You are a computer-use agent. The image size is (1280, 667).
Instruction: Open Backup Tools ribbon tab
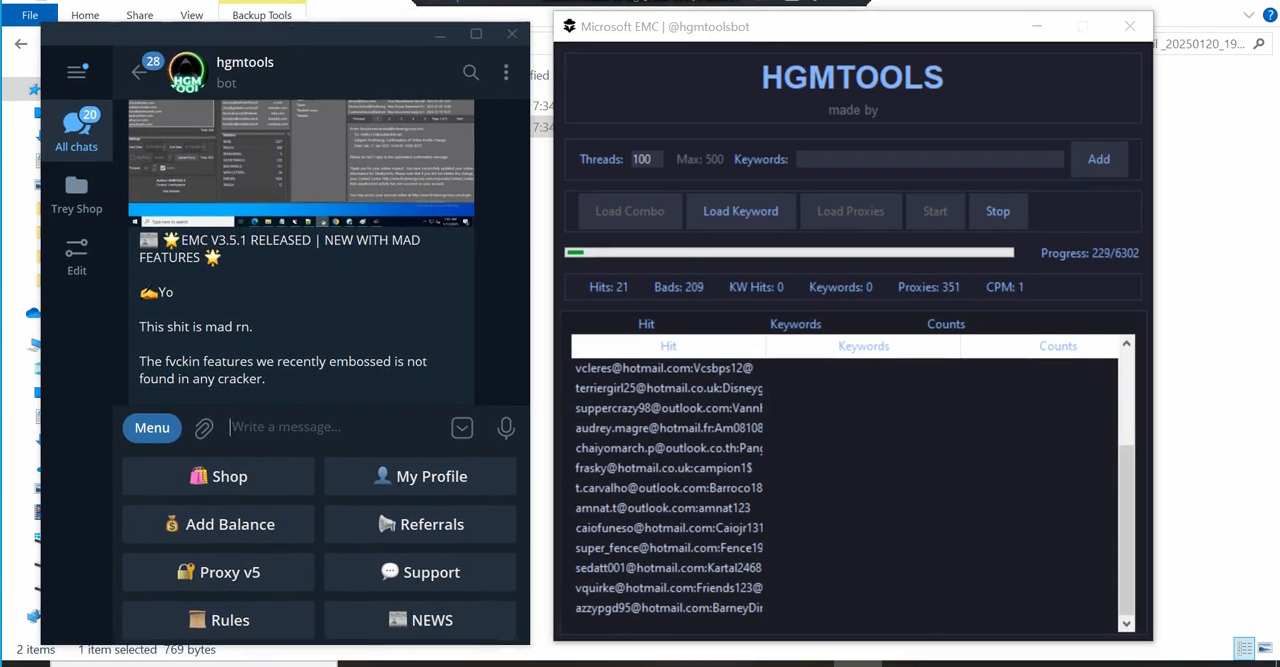262,15
